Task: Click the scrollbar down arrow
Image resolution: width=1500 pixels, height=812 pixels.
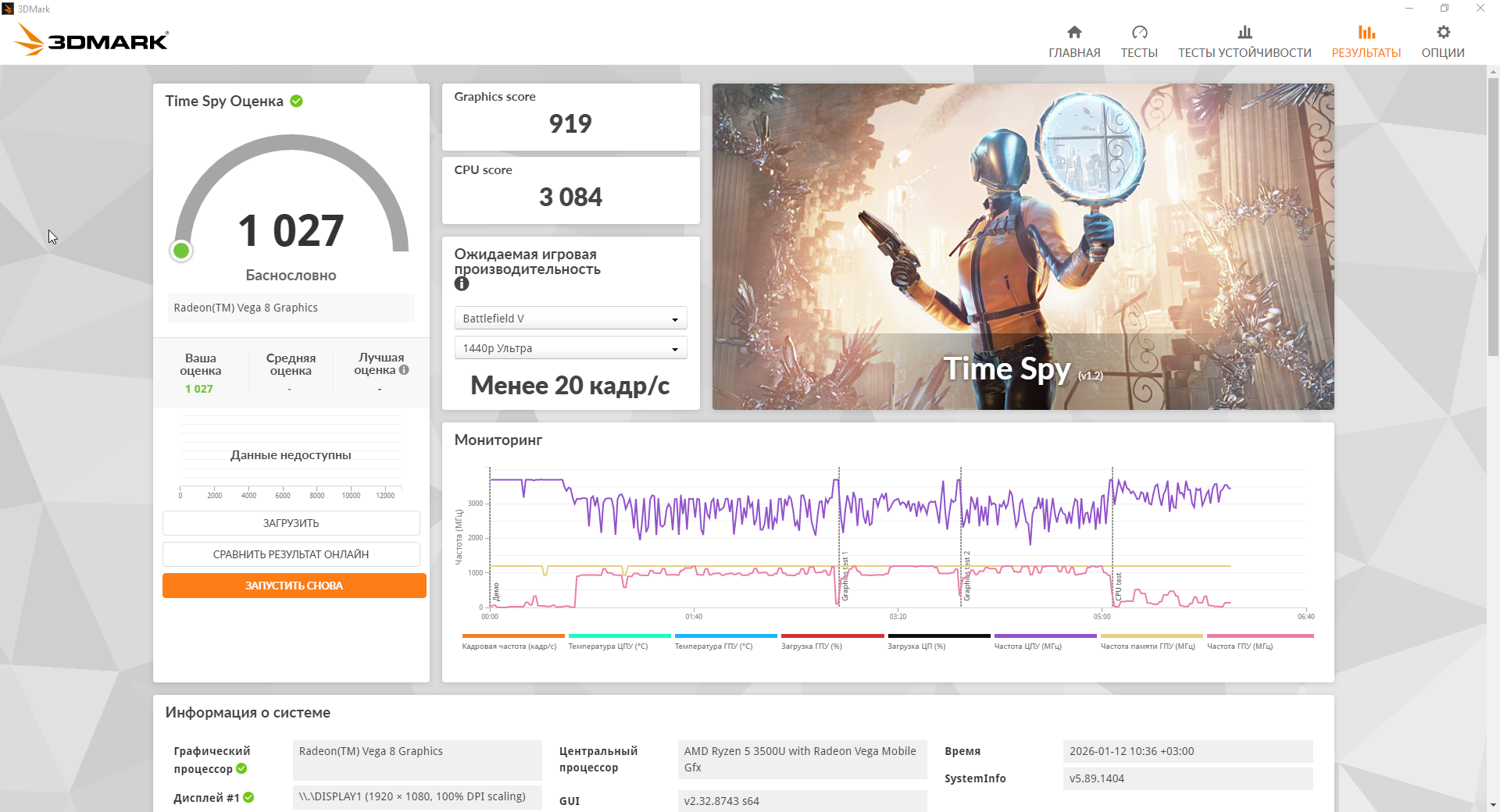Action: (x=1493, y=805)
